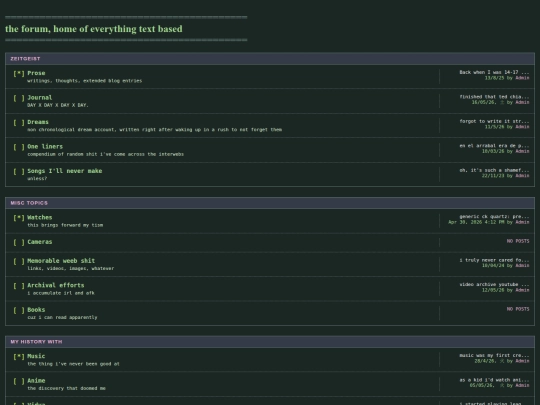Click 'cuz i can read apparently' description
The image size is (540, 405).
(x=62, y=318)
